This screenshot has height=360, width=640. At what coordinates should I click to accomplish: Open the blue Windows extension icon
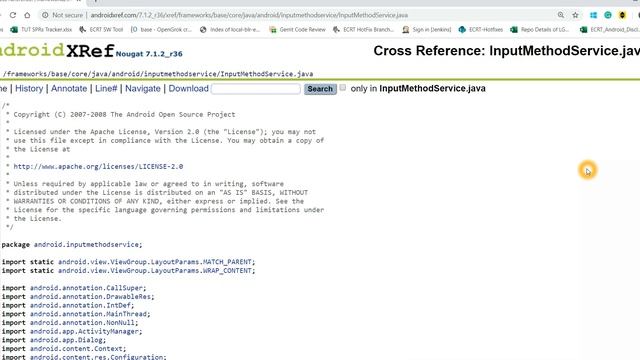tap(593, 15)
